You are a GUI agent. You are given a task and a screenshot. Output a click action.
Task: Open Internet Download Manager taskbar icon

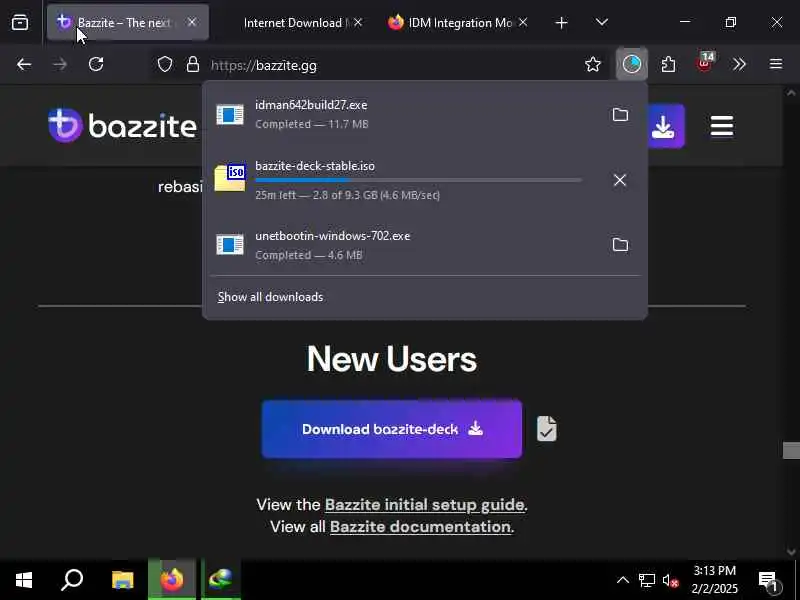[x=220, y=580]
